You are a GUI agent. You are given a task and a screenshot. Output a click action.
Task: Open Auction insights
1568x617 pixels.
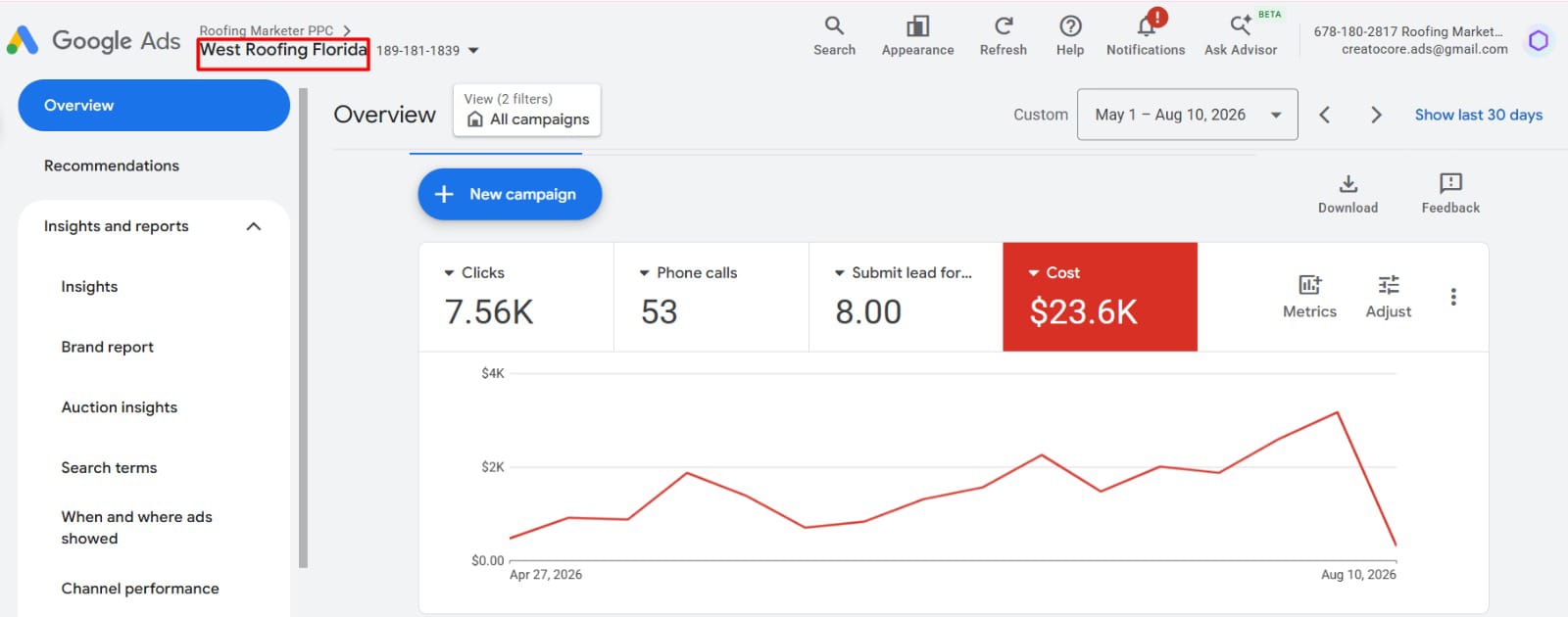click(120, 407)
